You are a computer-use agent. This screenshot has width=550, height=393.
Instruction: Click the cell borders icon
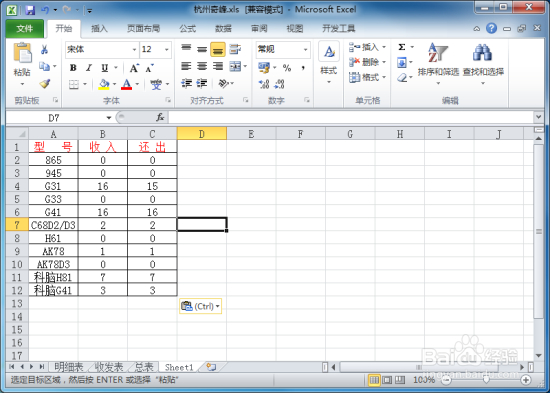tap(74, 85)
